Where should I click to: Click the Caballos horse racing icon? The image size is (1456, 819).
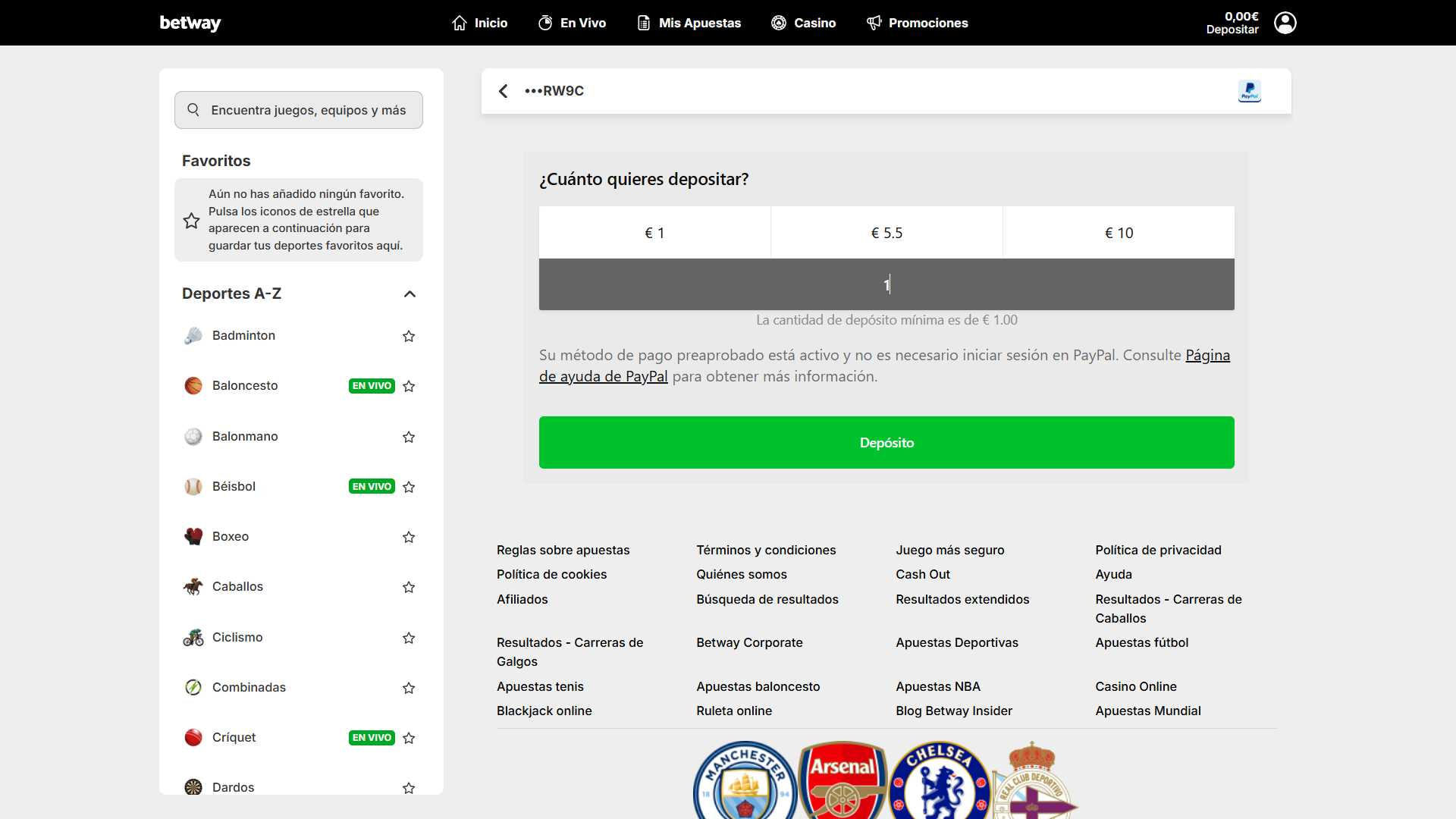coord(193,586)
